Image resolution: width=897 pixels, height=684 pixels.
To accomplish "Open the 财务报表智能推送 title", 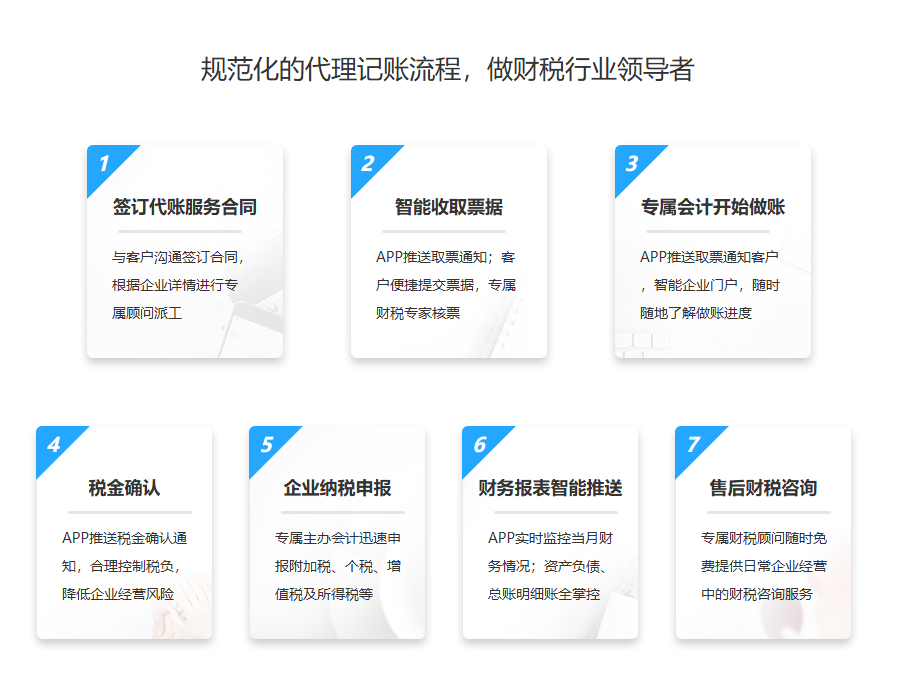I will click(551, 489).
